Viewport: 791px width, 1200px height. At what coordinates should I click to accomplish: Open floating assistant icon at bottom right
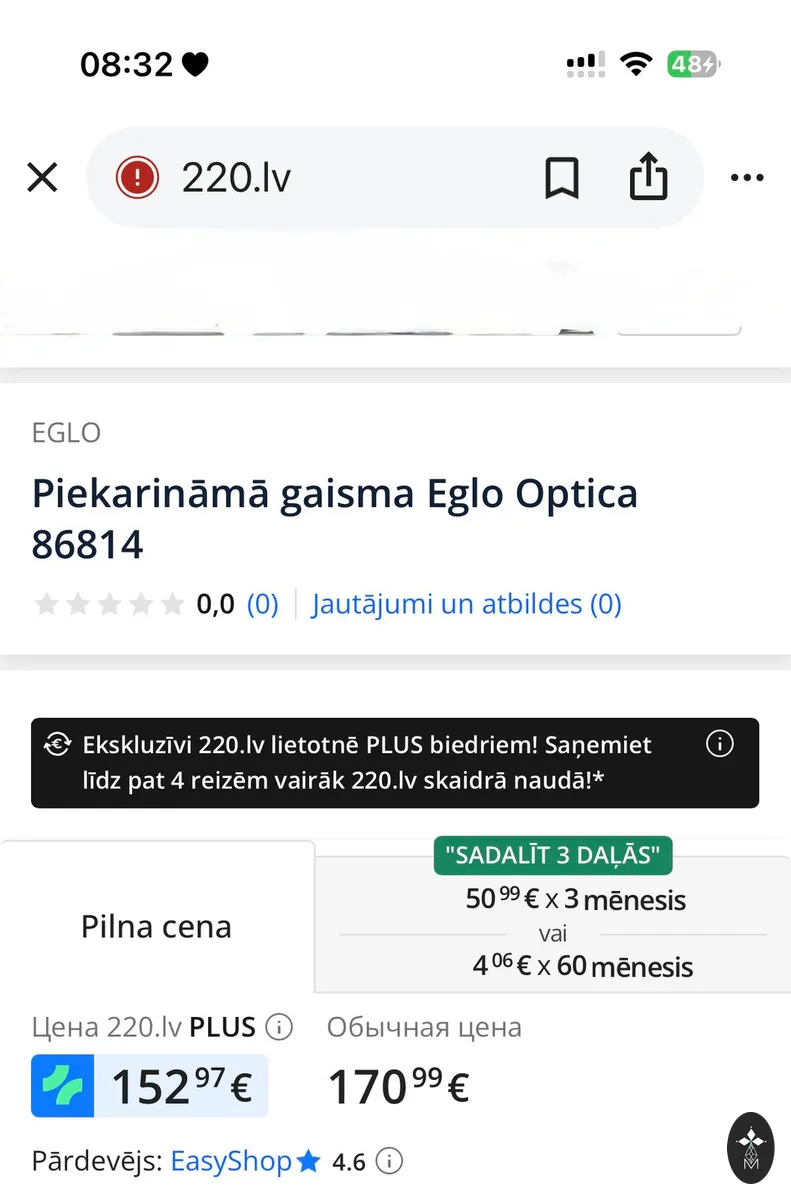click(750, 1147)
